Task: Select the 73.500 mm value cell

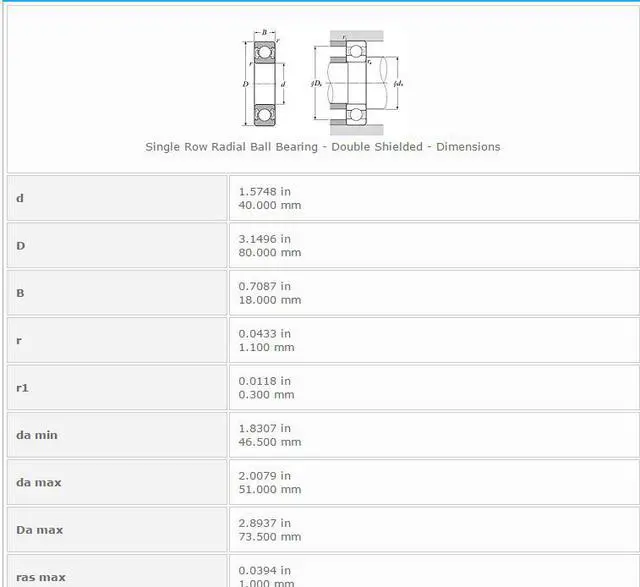Action: 433,530
